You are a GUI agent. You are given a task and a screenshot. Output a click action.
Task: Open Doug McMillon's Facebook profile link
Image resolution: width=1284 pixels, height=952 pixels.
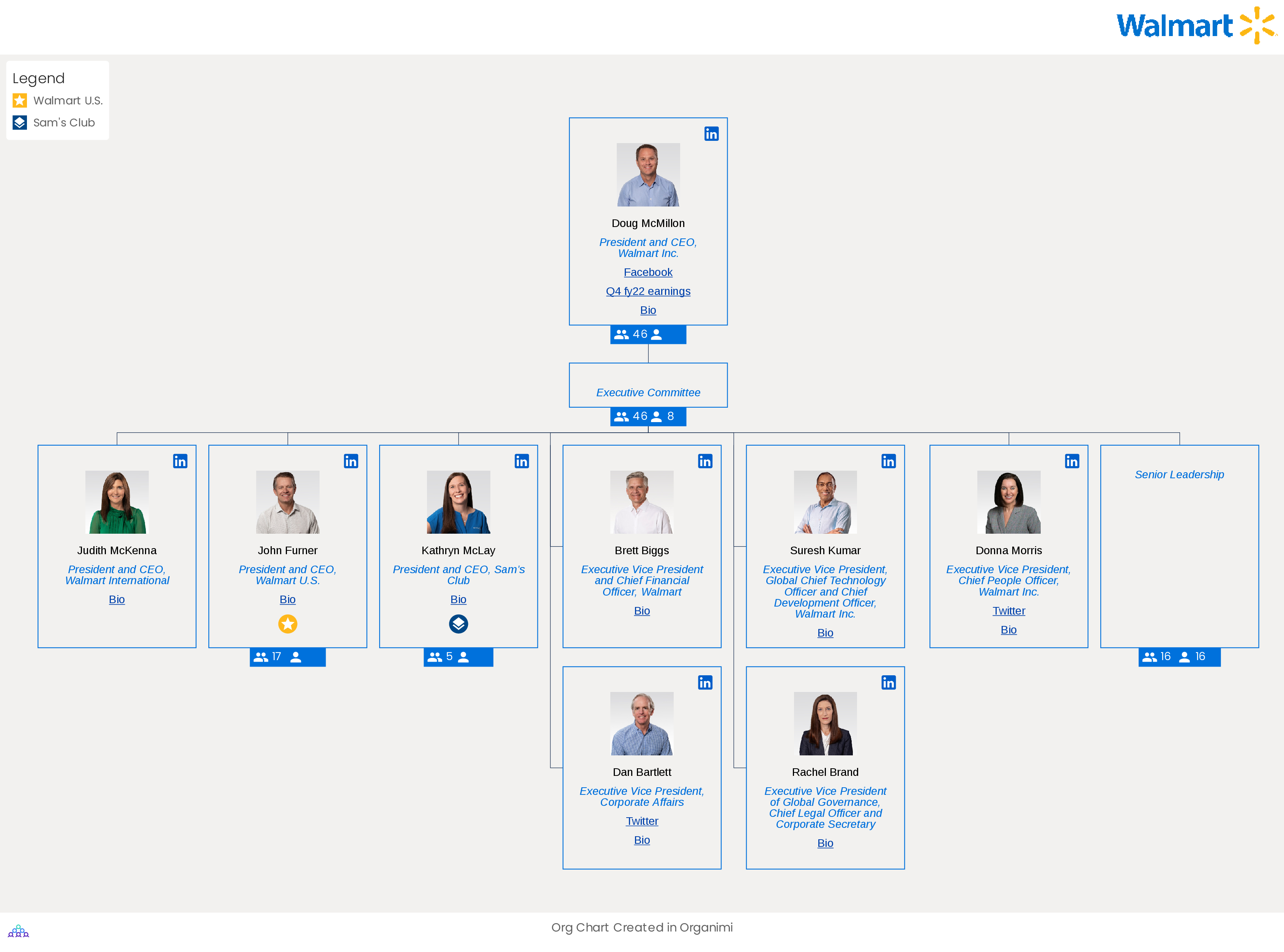648,272
